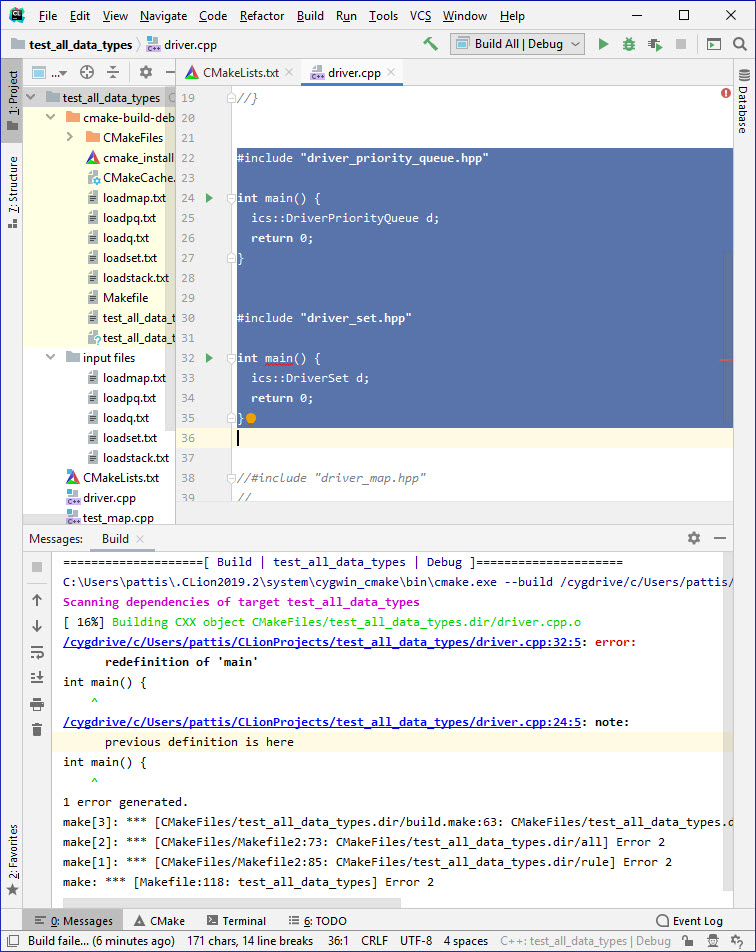Open the Refactor menu
756x952 pixels.
click(262, 16)
